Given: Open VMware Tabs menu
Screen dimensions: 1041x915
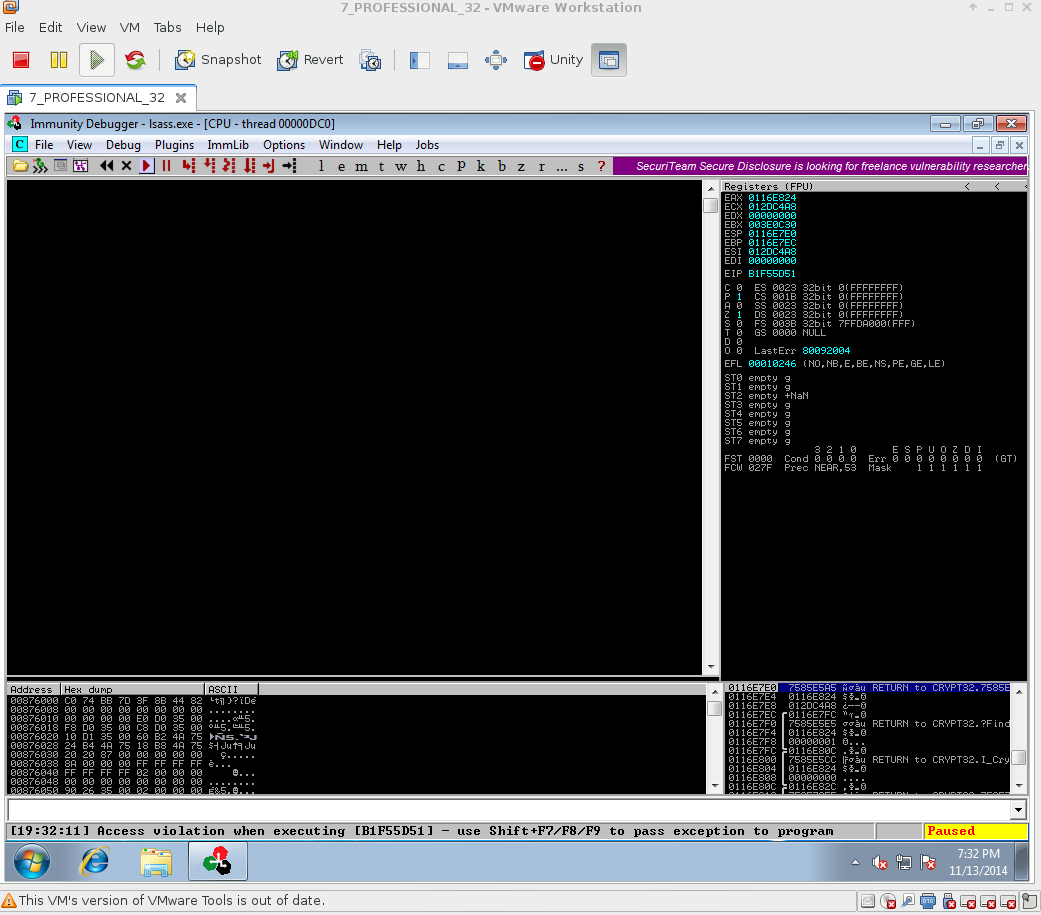Looking at the screenshot, I should pos(167,27).
